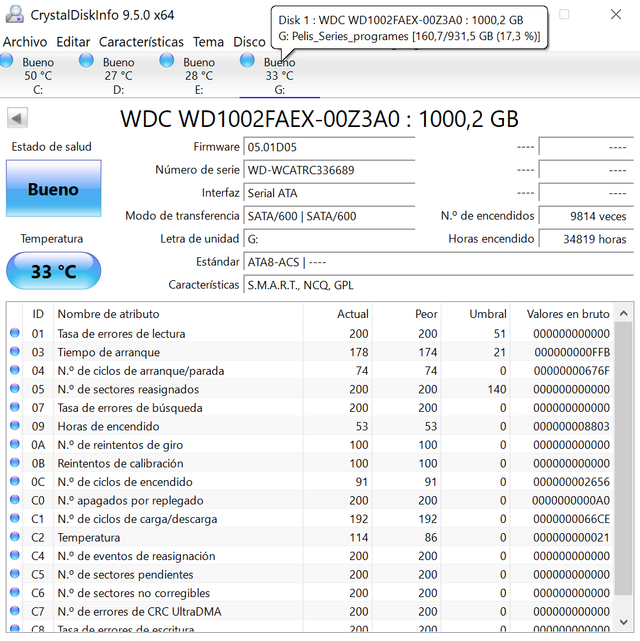The width and height of the screenshot is (640, 641).
Task: Click status dot for attribute 04 row
Action: [15, 370]
